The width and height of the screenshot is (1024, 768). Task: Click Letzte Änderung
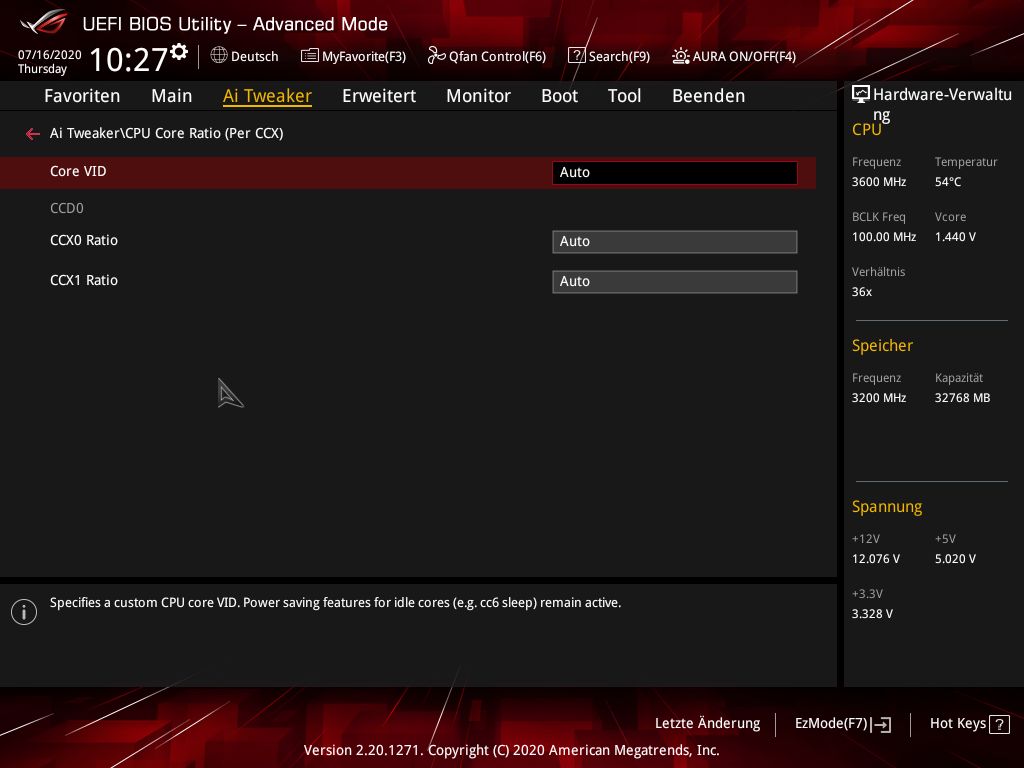click(707, 723)
